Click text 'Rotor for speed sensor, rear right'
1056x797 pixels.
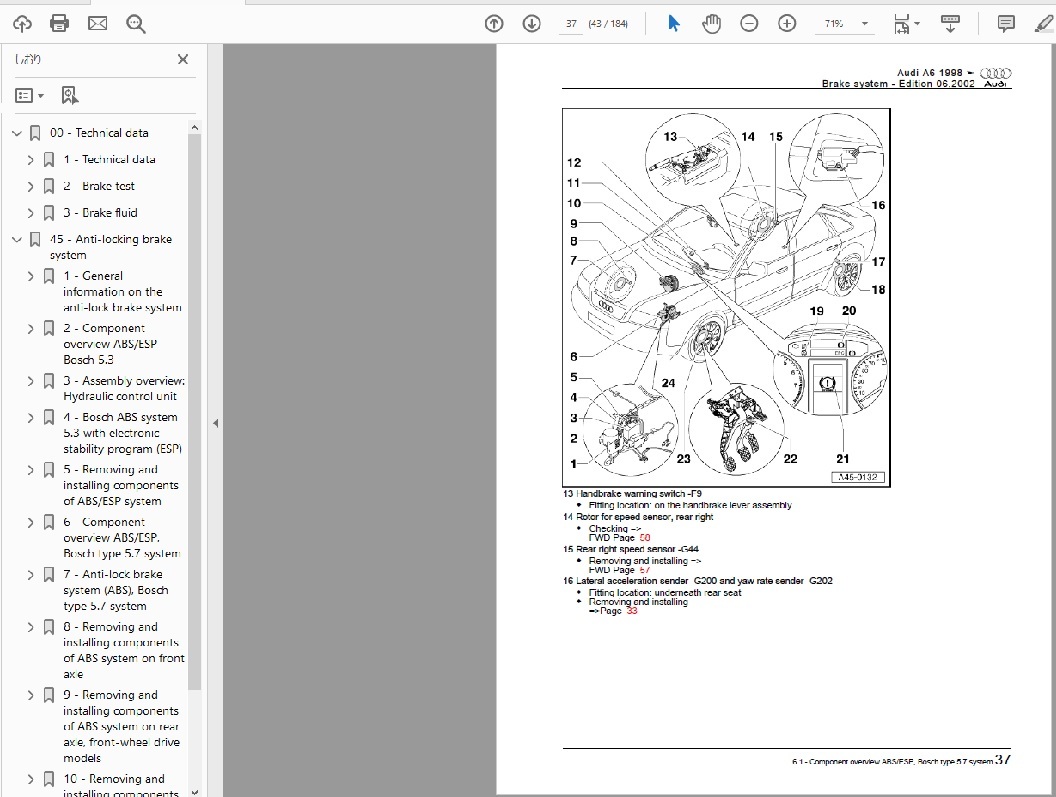pos(645,517)
